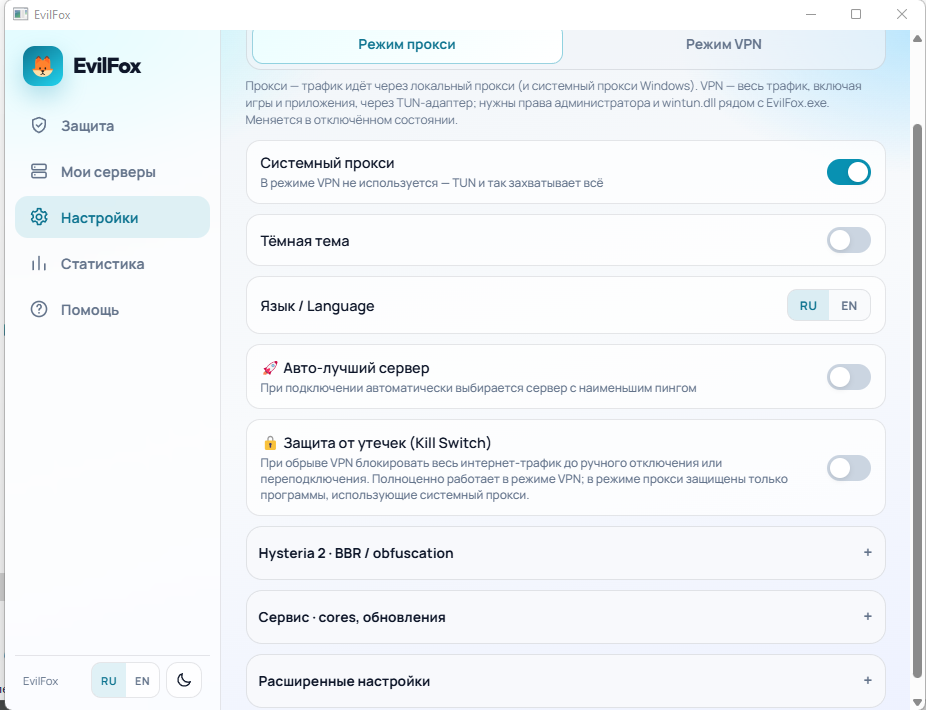The width and height of the screenshot is (926, 710).
Task: Switch to the Режим VPN tab
Action: [x=723, y=45]
